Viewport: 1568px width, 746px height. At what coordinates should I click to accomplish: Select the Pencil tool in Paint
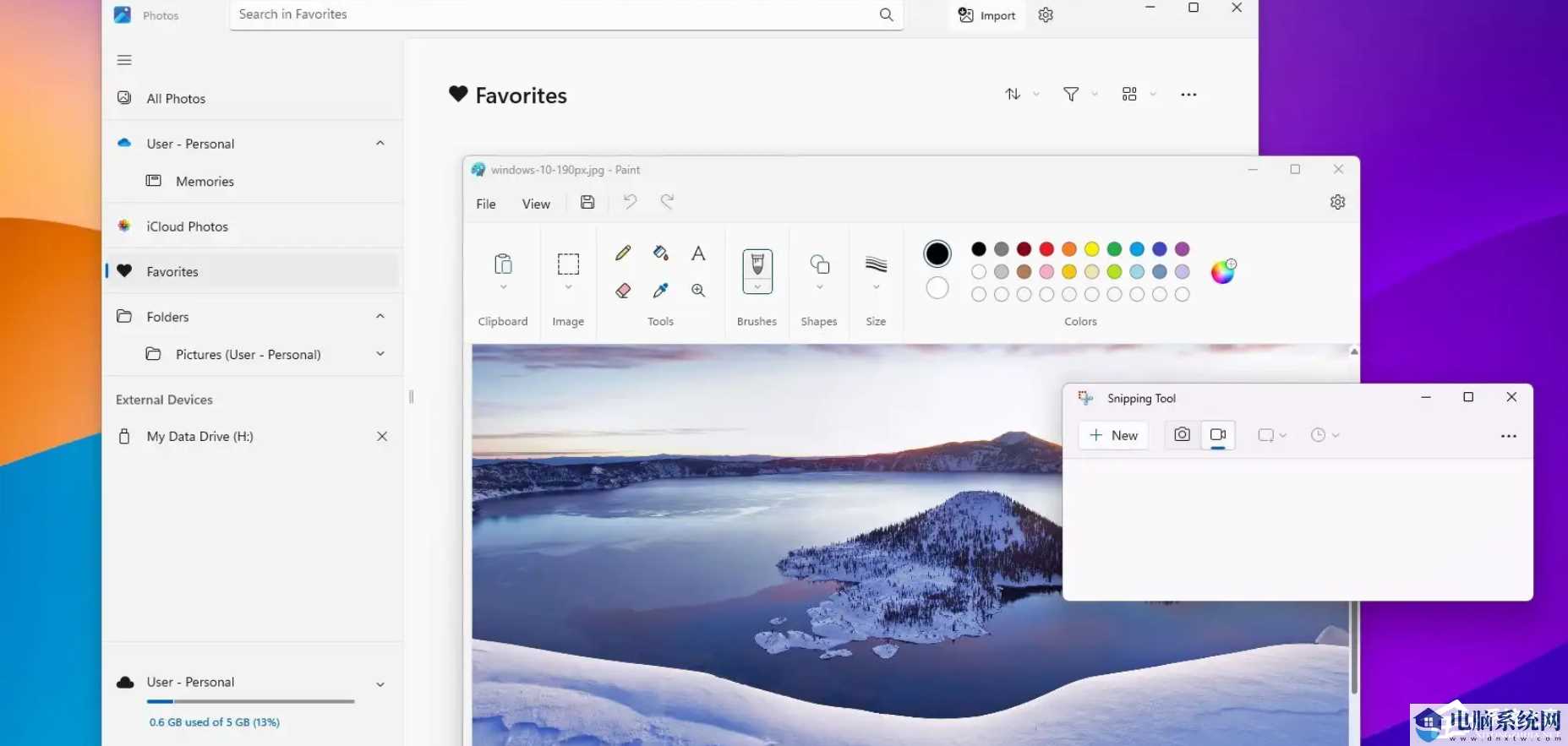[x=623, y=253]
